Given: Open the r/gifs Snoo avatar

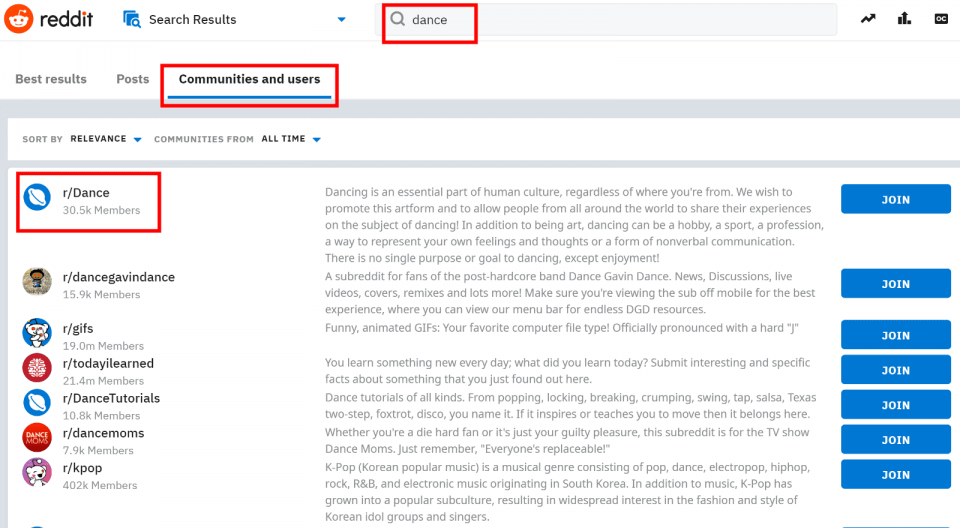Looking at the screenshot, I should coord(37,333).
